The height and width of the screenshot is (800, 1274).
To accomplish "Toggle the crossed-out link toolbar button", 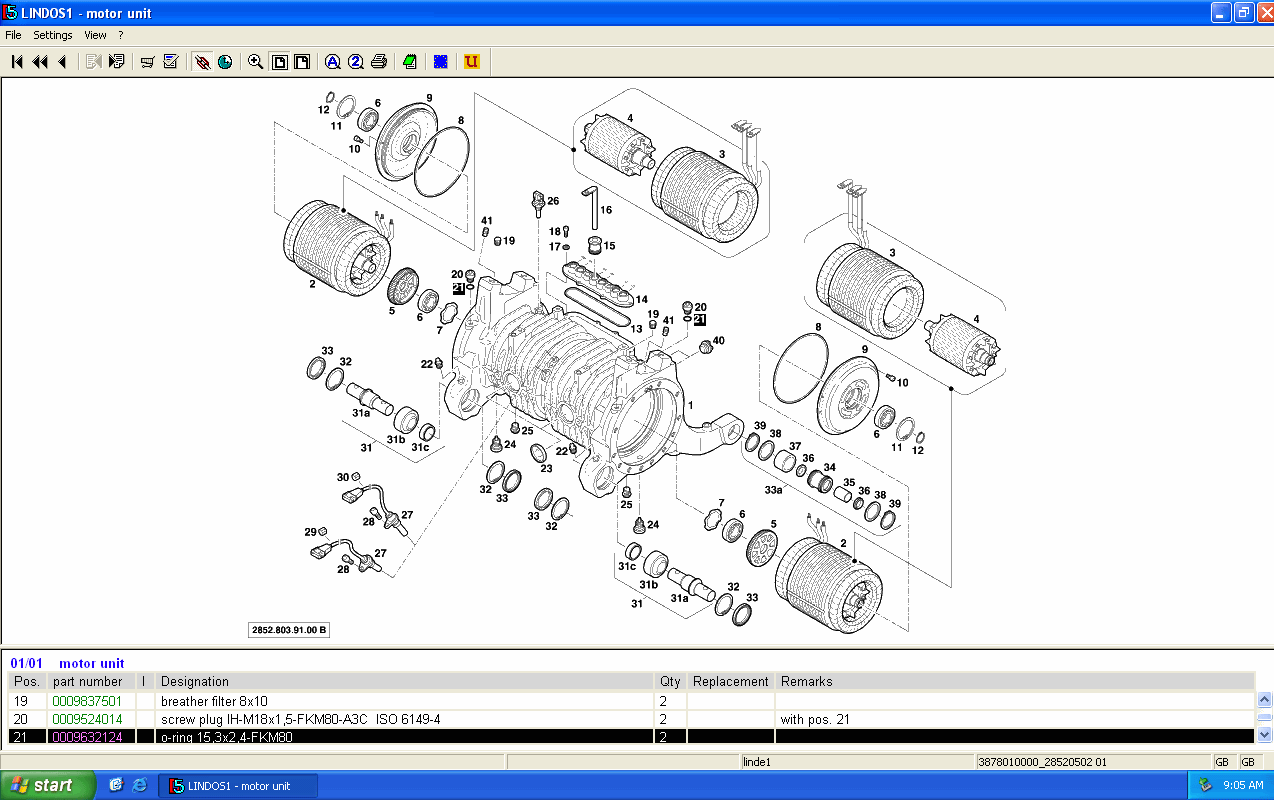I will coord(202,62).
